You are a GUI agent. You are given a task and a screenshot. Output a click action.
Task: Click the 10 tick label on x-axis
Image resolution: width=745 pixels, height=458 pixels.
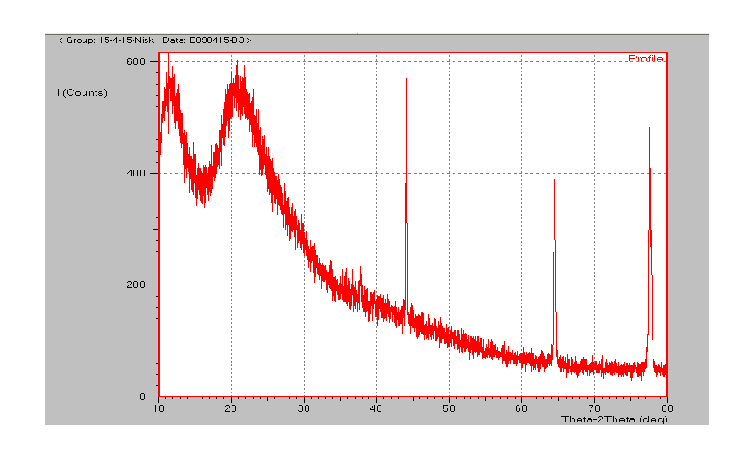tap(158, 409)
